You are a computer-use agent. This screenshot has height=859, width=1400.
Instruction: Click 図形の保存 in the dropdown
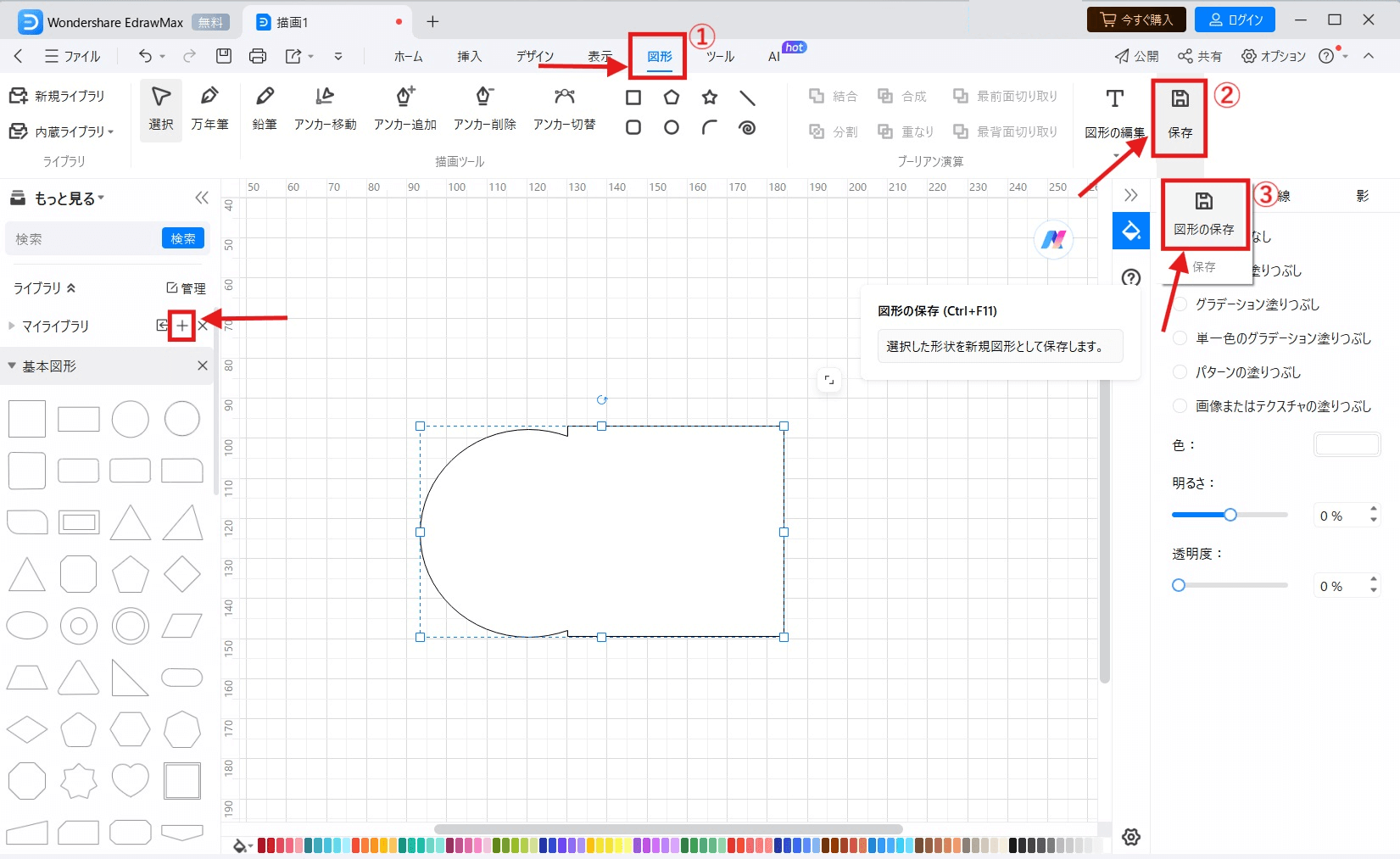pyautogui.click(x=1204, y=214)
